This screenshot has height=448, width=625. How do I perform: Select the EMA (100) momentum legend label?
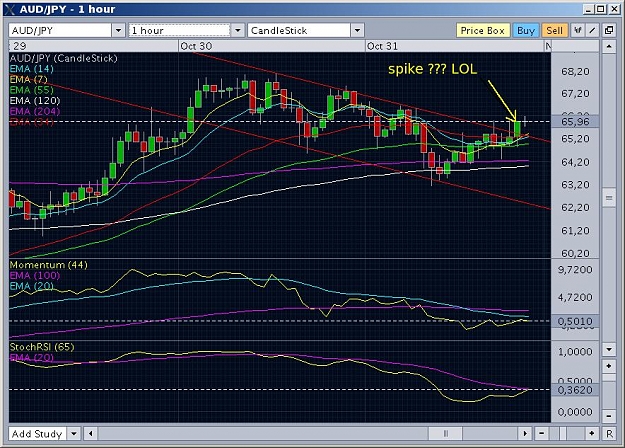click(35, 275)
